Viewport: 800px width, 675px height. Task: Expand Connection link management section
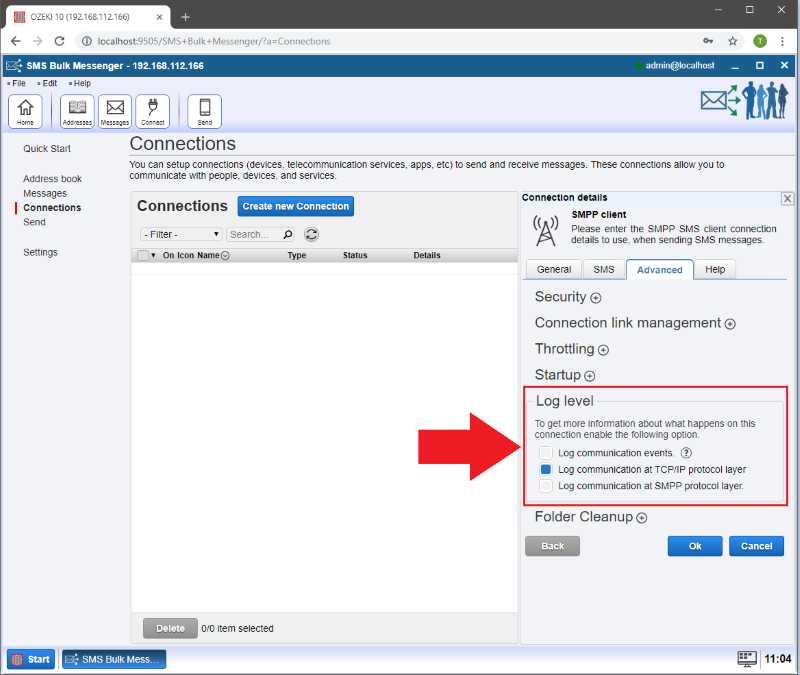tap(730, 324)
